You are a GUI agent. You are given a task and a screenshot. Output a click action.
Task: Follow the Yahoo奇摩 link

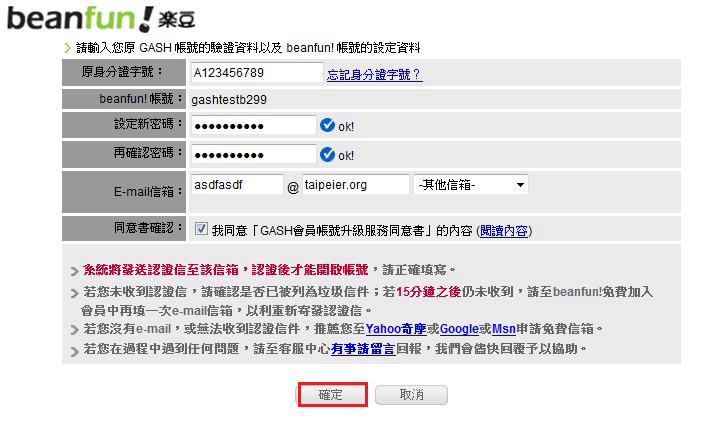(x=396, y=329)
